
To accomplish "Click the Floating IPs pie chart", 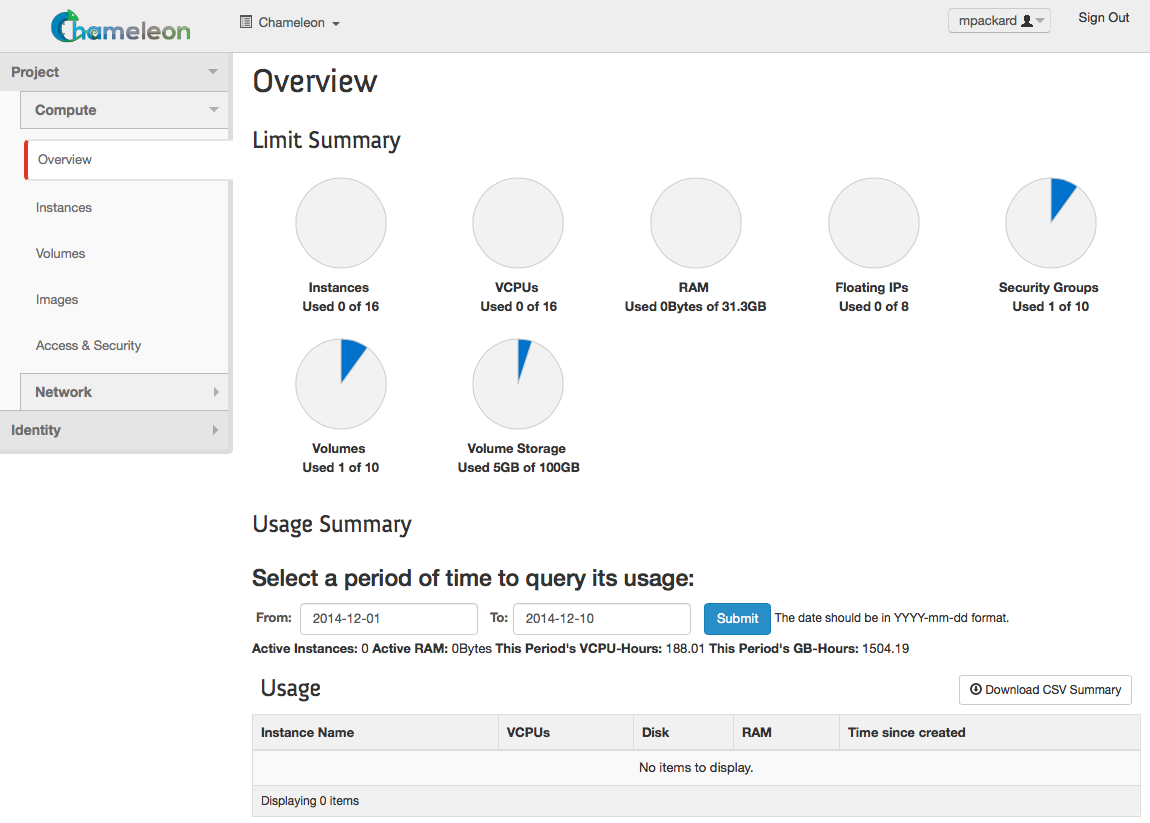I will (873, 222).
